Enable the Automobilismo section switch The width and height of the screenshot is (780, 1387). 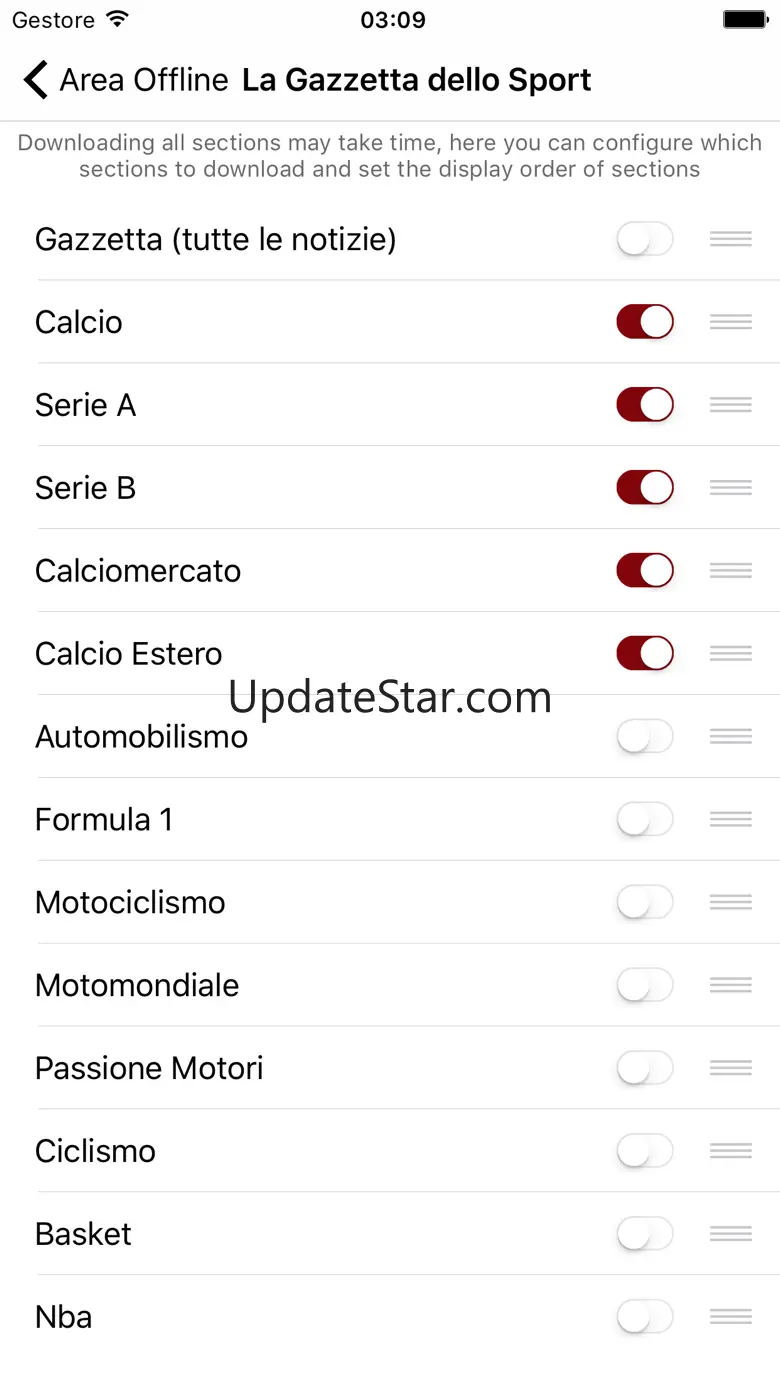point(645,737)
